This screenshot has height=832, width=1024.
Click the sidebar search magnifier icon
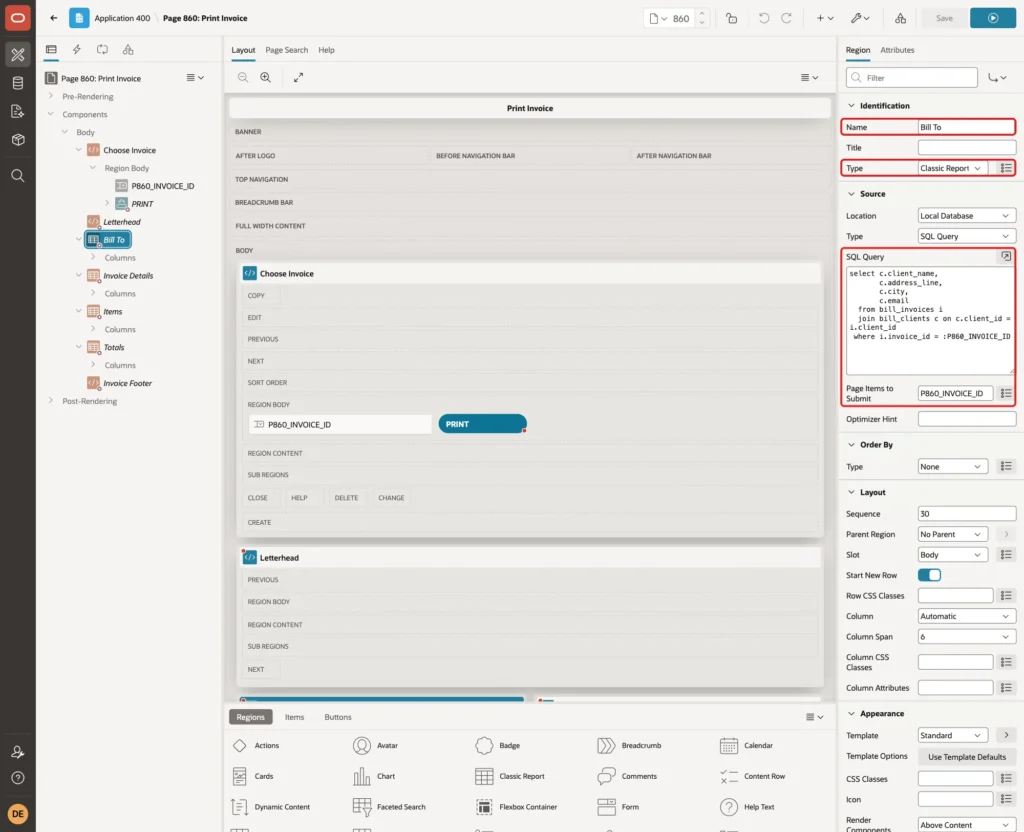pyautogui.click(x=18, y=176)
